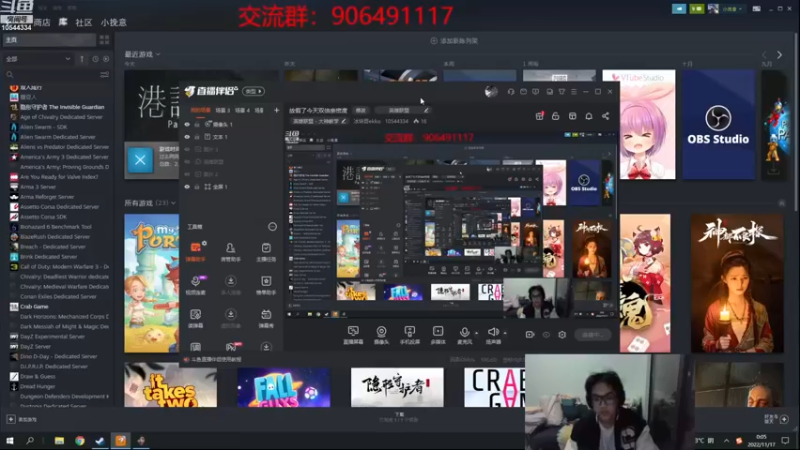Click the Steam library grid view icon
Viewport: 800px width, 450px height.
(x=105, y=40)
